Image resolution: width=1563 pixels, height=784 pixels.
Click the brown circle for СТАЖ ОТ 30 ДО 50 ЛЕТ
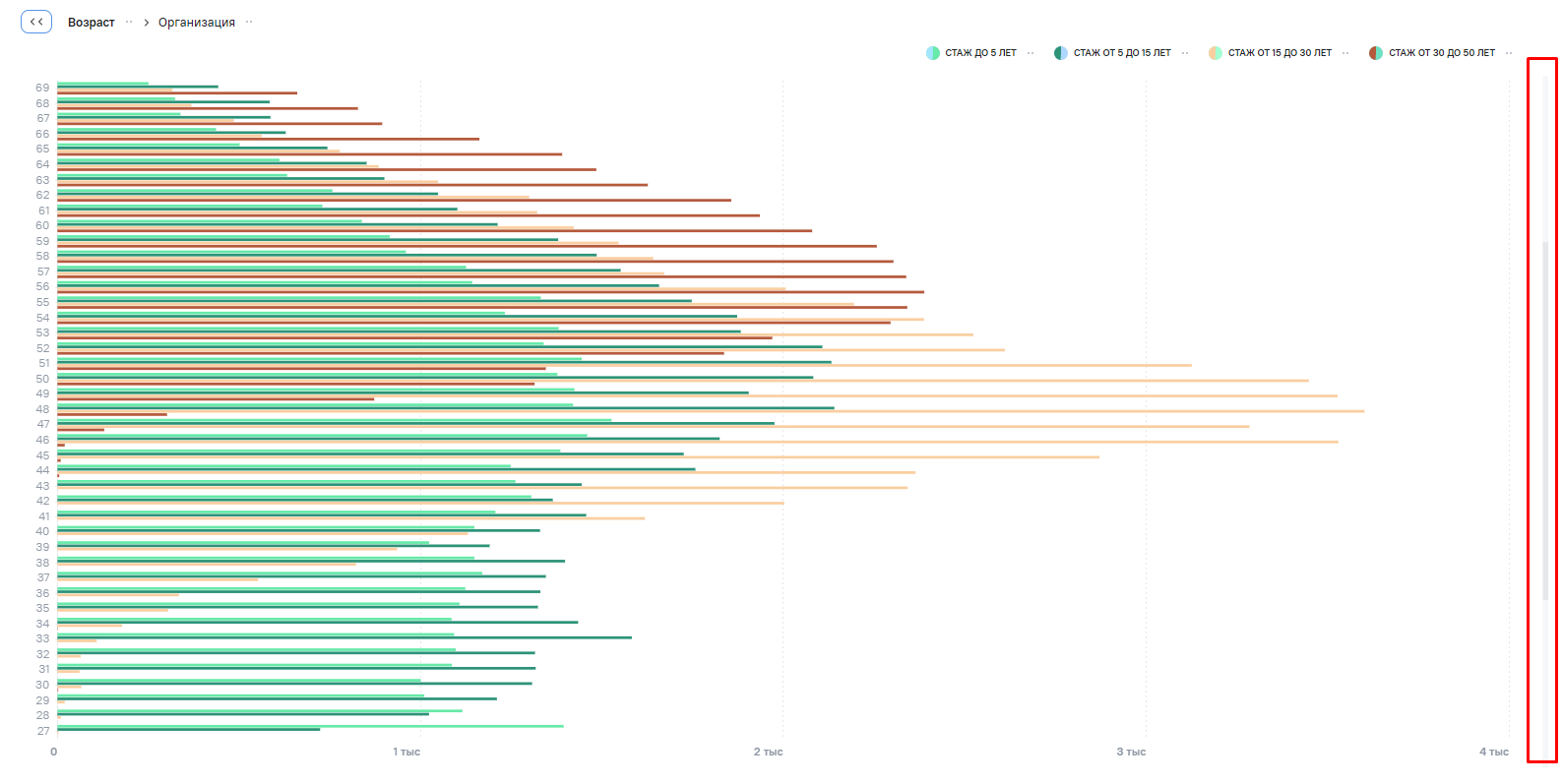pos(1376,53)
